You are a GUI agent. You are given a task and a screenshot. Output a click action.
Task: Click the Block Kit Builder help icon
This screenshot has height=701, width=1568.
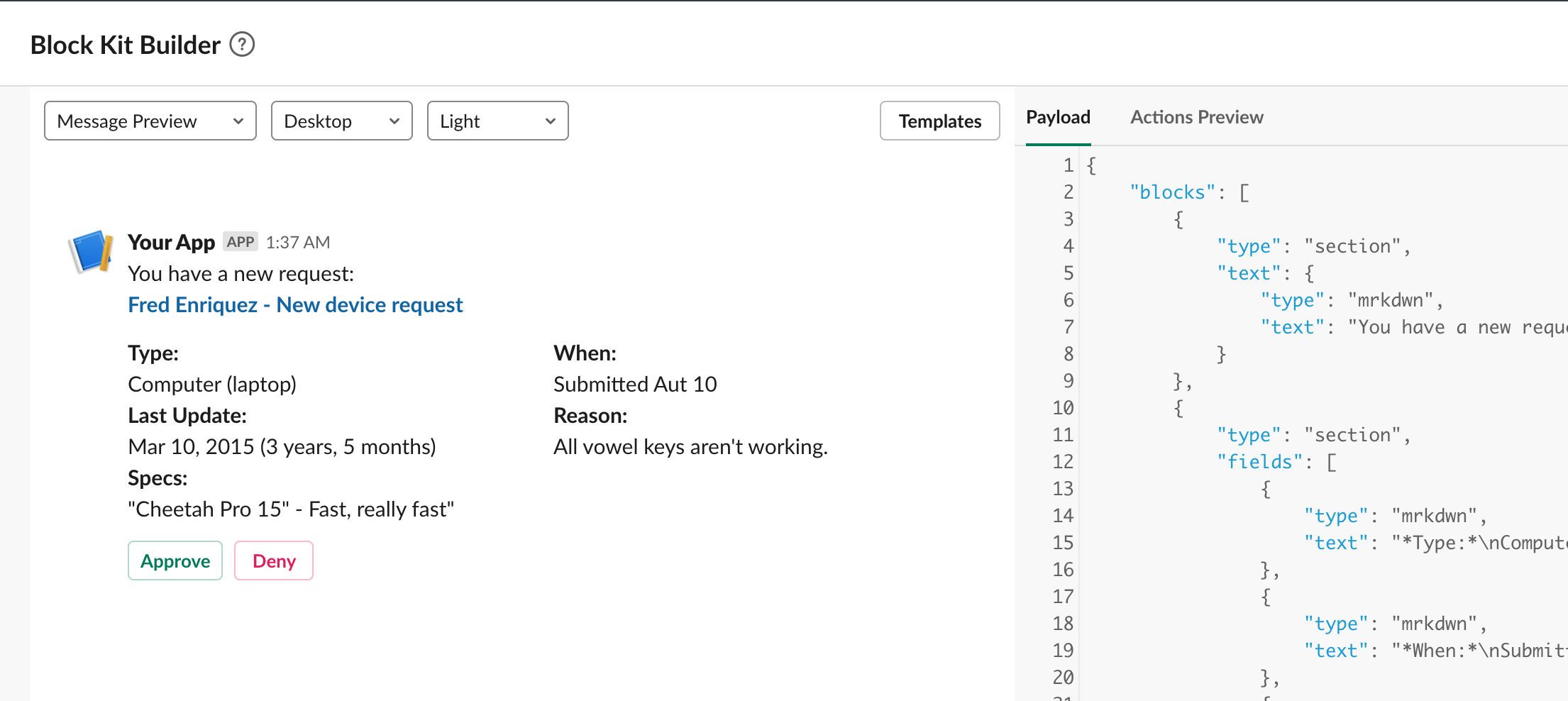click(243, 44)
